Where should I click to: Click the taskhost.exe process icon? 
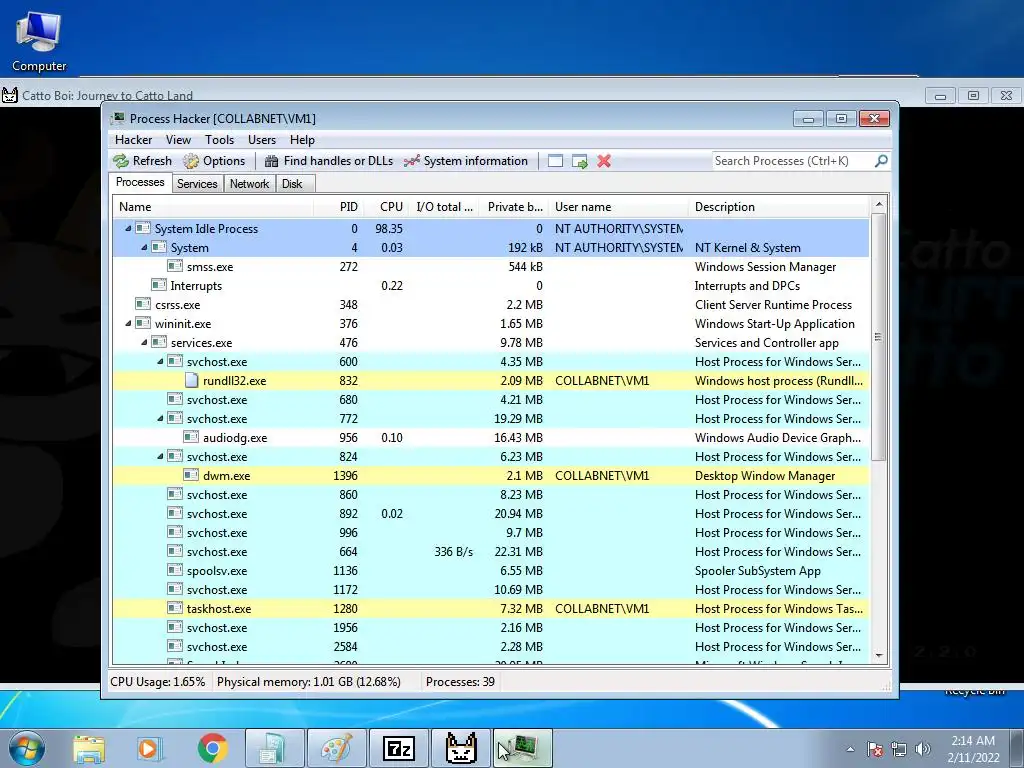point(175,608)
